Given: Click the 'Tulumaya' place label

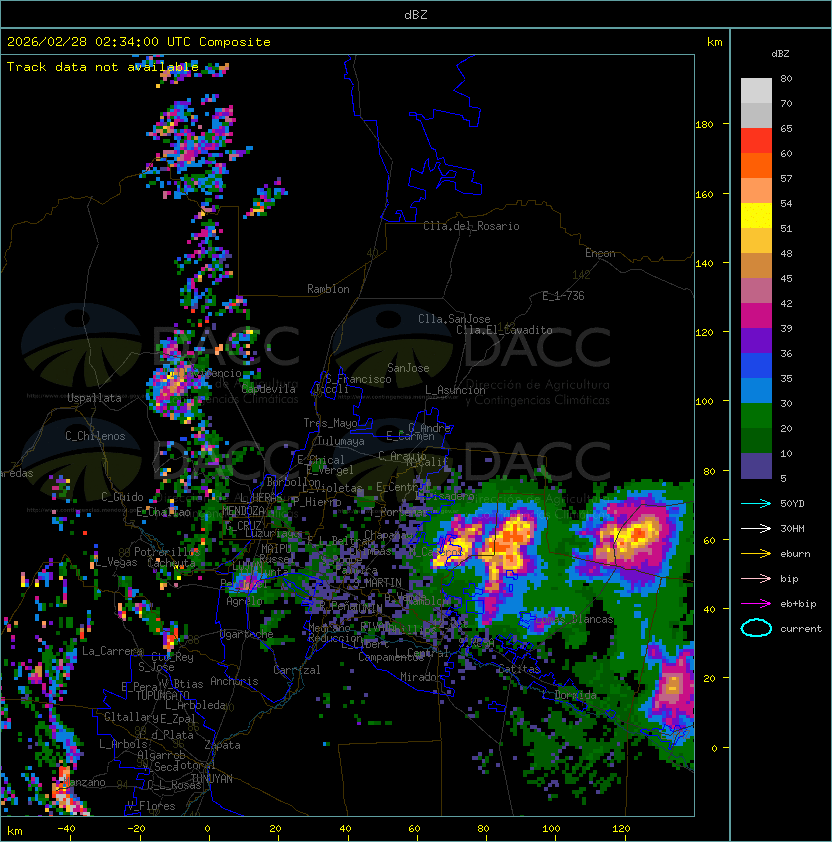Looking at the screenshot, I should (341, 441).
